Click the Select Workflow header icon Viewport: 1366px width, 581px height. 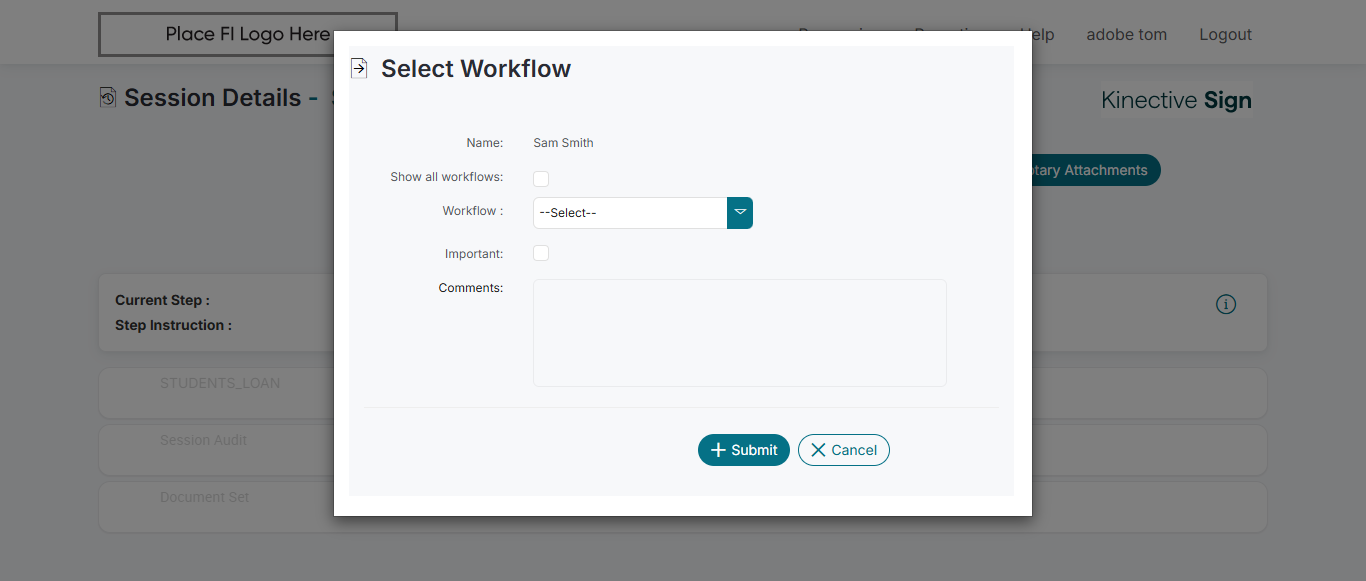[359, 68]
